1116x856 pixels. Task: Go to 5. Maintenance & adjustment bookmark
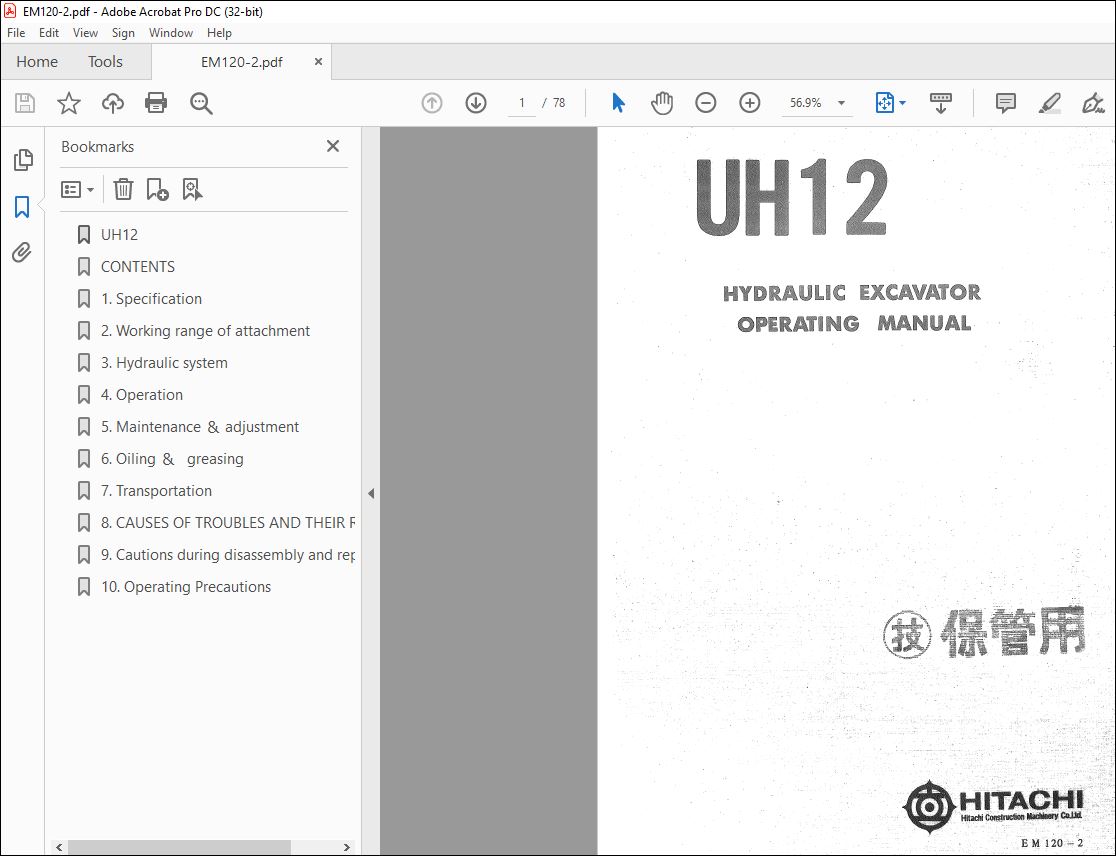click(200, 427)
